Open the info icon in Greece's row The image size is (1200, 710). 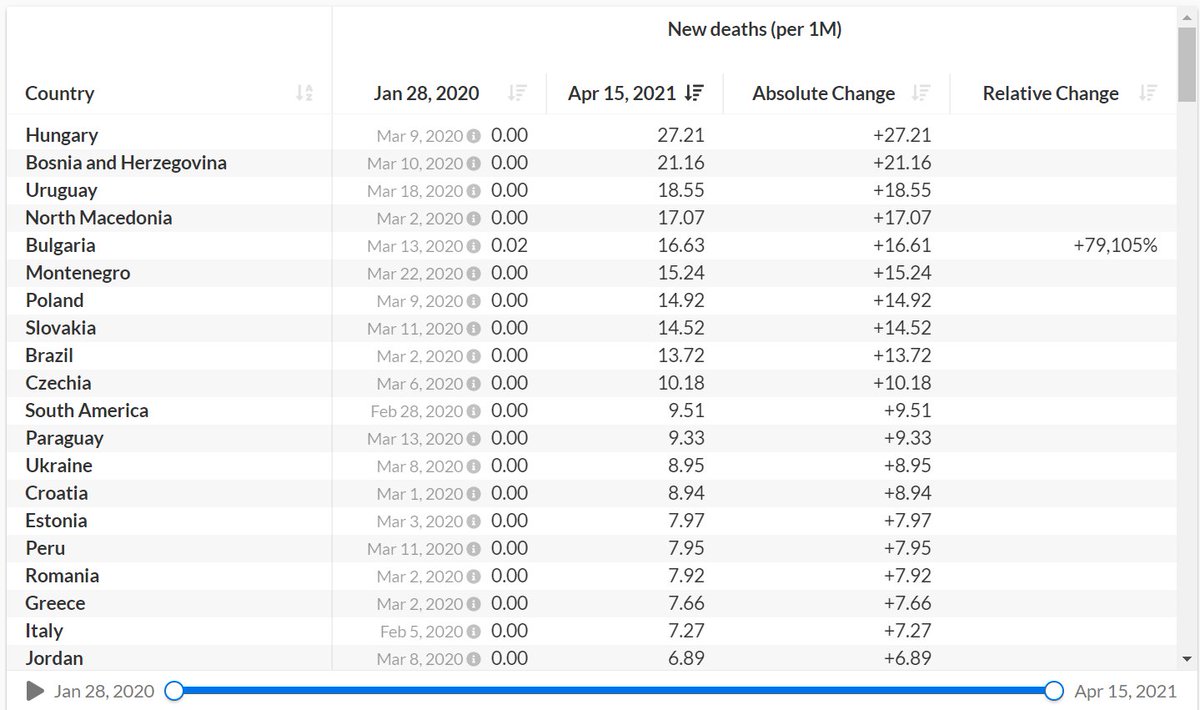(473, 604)
